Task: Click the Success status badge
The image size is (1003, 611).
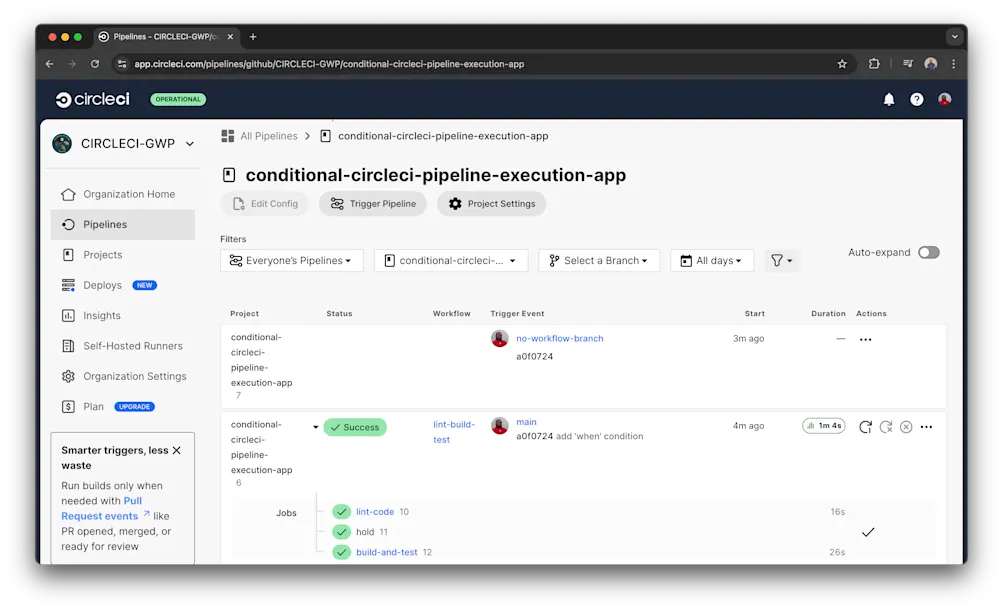Action: (x=355, y=427)
